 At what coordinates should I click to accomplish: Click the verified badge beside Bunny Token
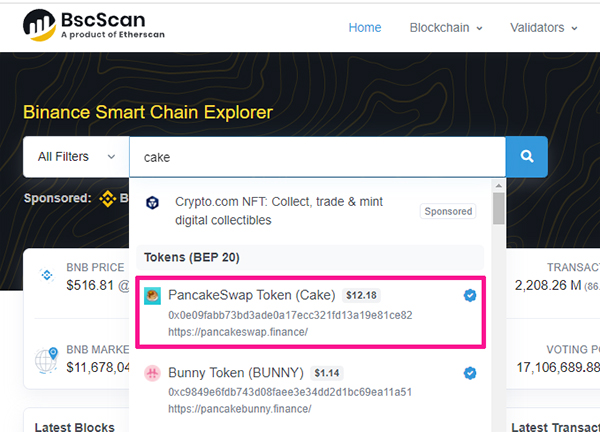tap(470, 373)
